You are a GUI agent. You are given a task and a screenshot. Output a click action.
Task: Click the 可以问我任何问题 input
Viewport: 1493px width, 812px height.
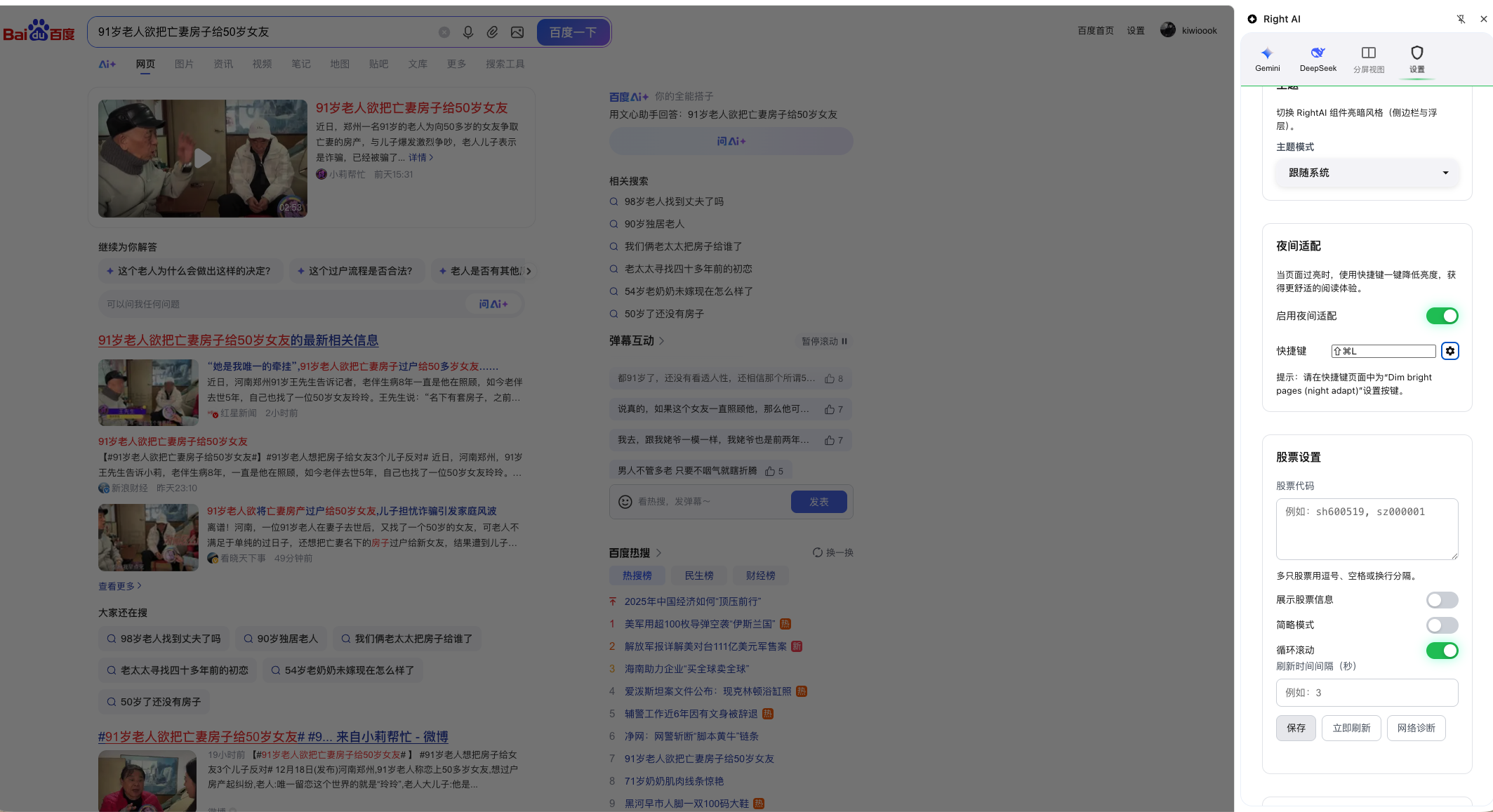pyautogui.click(x=281, y=304)
